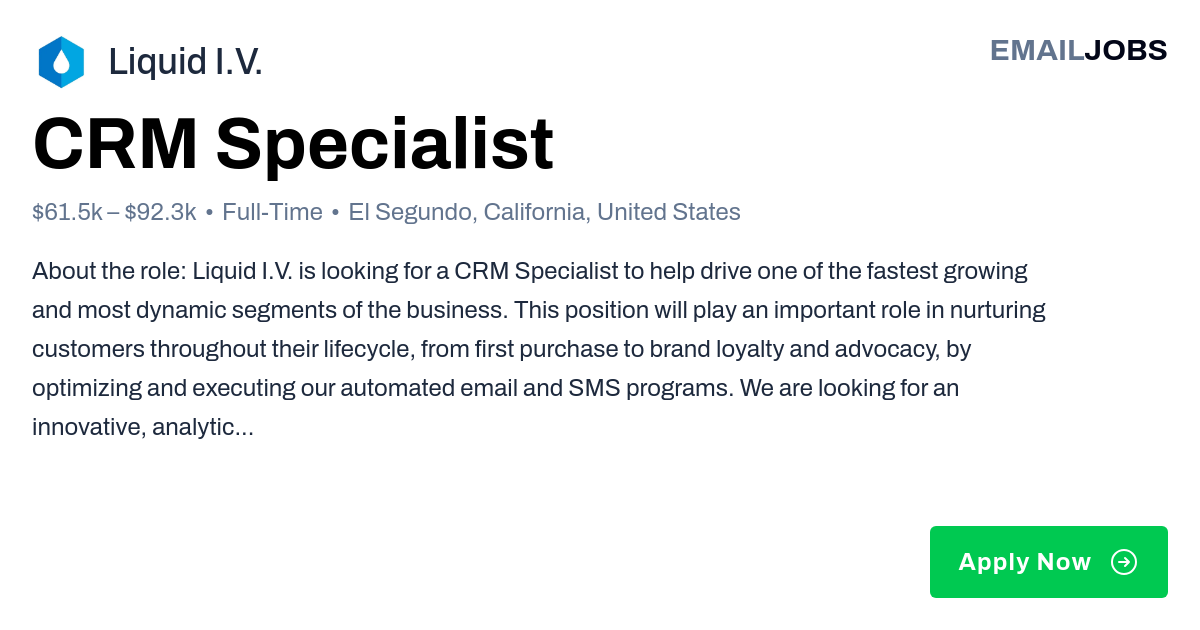The image size is (1200, 630).
Task: Click the circled arrow icon in Apply Now
Action: (x=1124, y=562)
